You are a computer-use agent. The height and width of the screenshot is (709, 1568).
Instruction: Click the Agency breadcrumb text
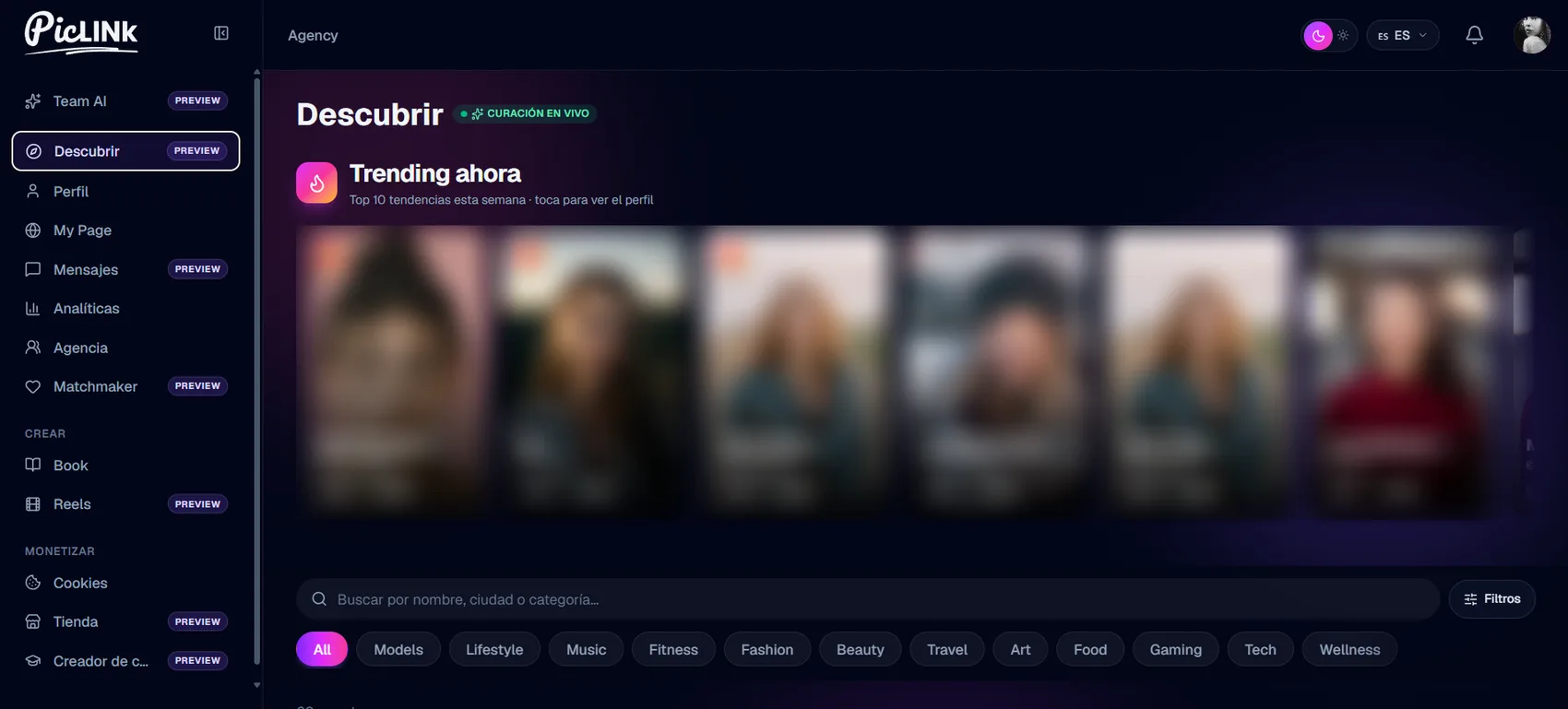click(313, 35)
